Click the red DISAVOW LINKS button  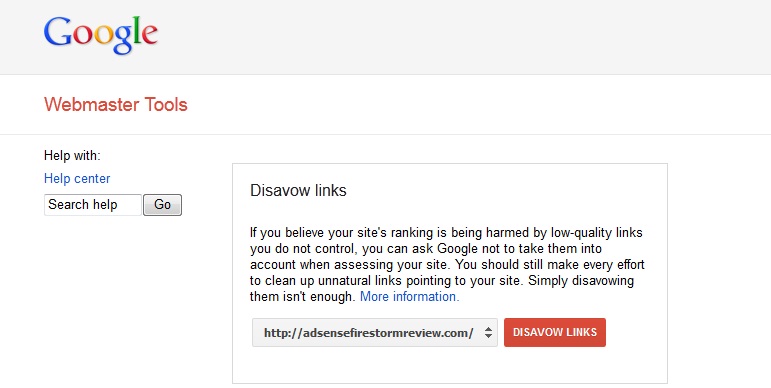555,332
